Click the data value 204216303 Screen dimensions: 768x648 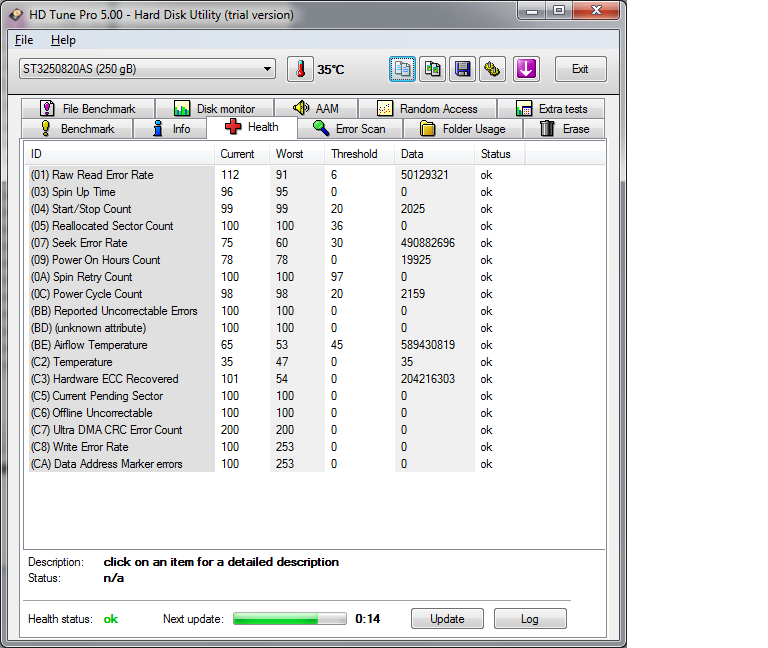coord(428,379)
